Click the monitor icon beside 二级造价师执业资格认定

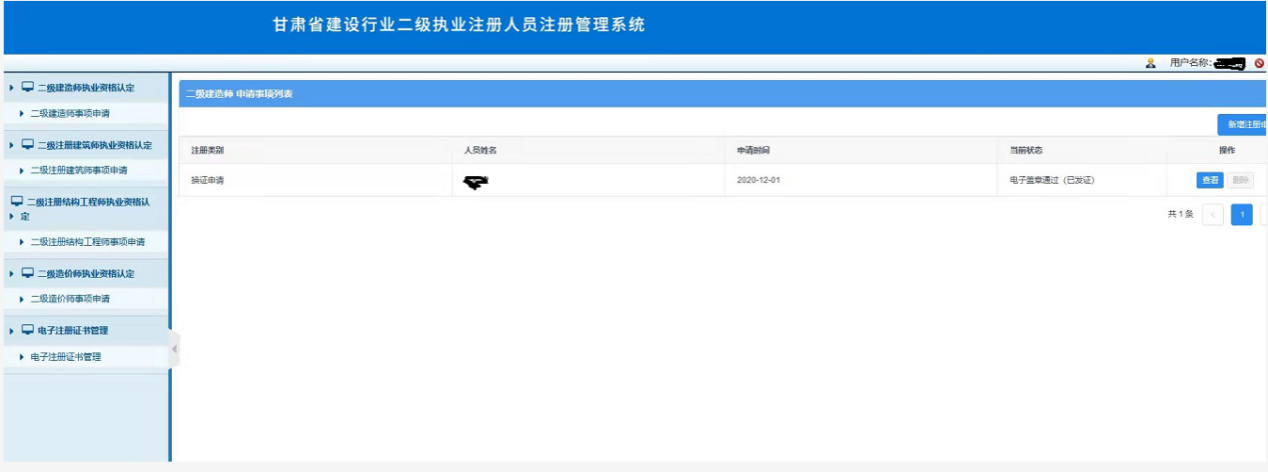coord(27,274)
